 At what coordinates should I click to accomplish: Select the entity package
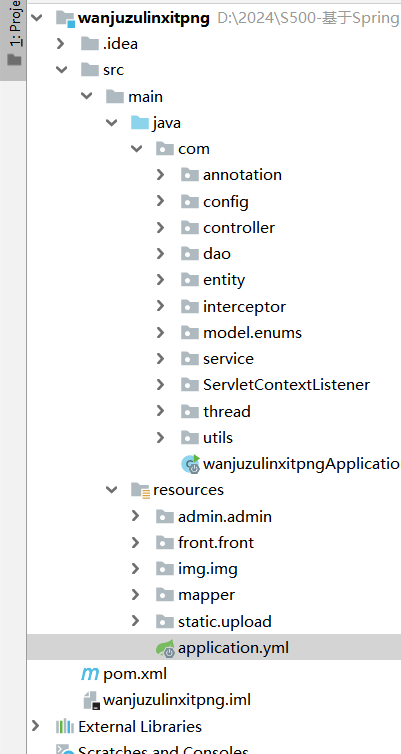[x=224, y=280]
